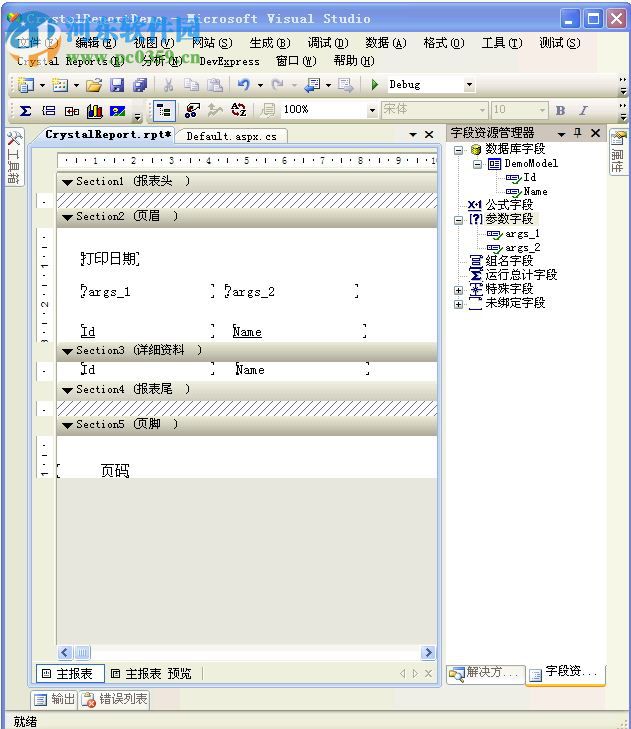
Task: Collapse the DemoModel tree node
Action: coord(477,164)
